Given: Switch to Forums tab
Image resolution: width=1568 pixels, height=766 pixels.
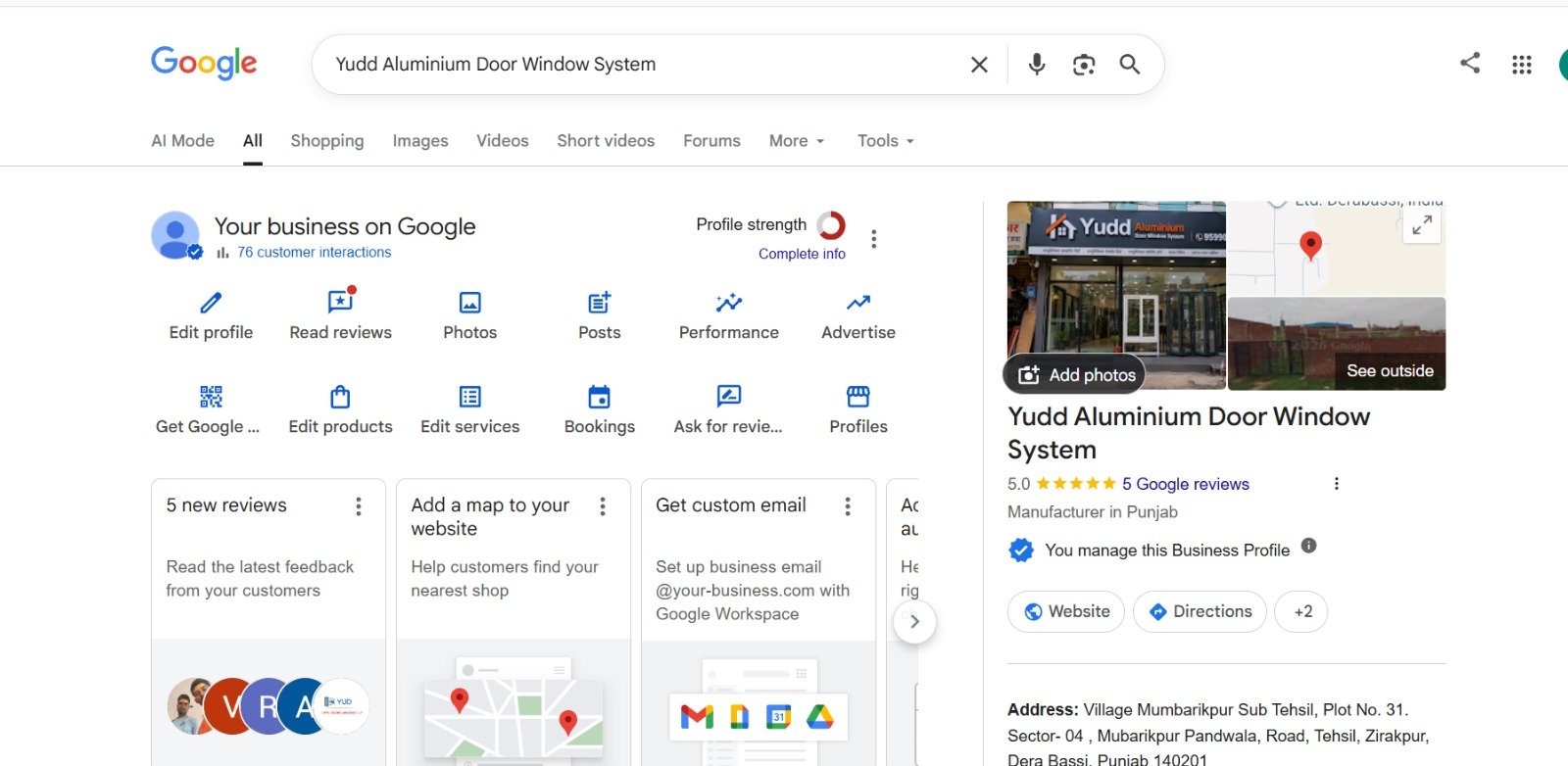Looking at the screenshot, I should coord(711,141).
